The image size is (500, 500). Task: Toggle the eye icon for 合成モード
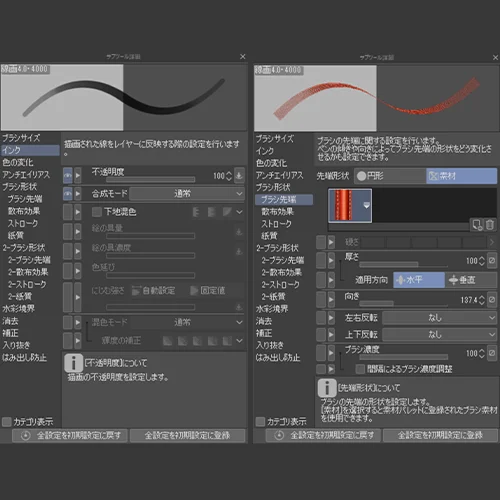68,194
